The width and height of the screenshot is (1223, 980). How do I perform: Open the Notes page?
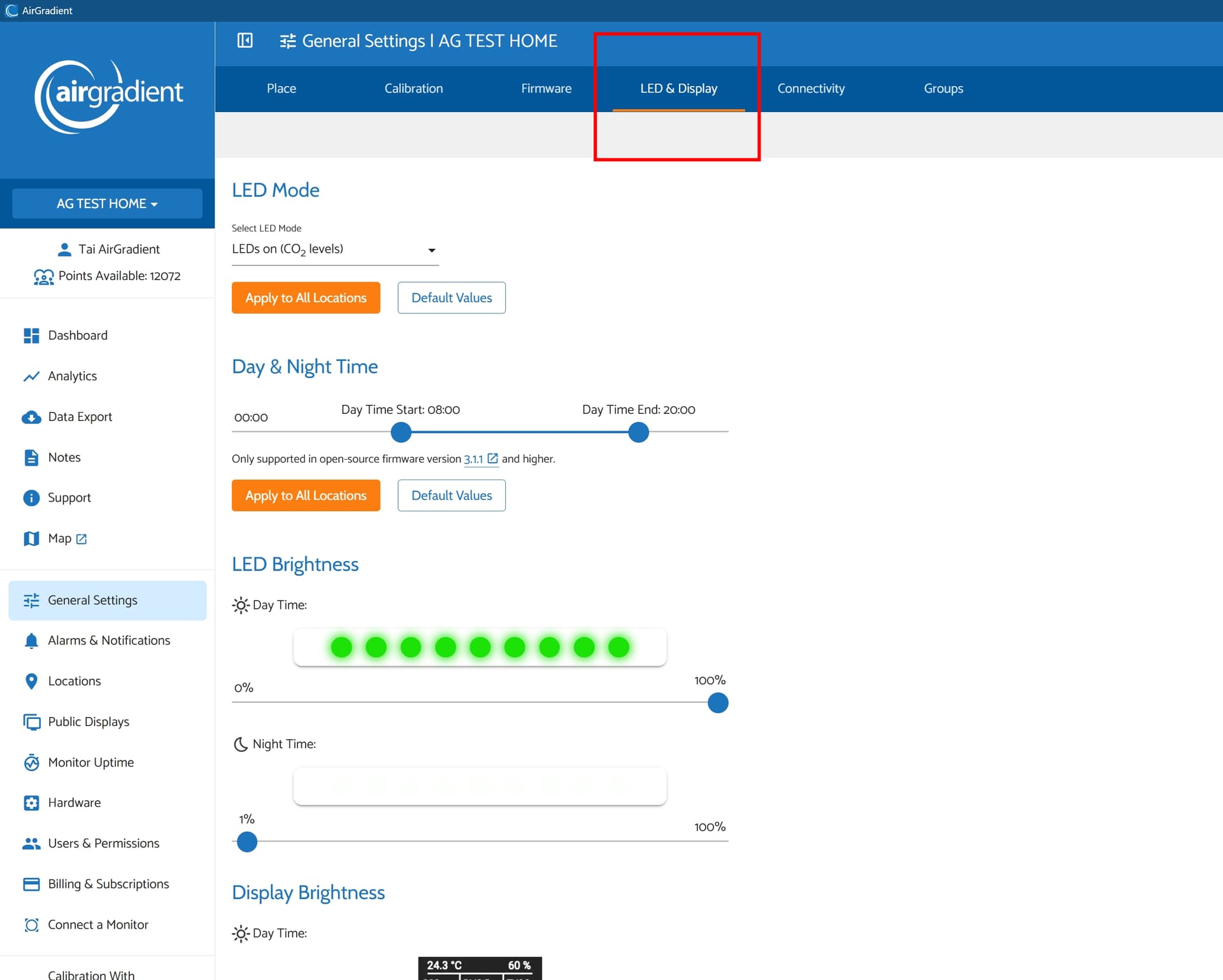click(x=64, y=457)
